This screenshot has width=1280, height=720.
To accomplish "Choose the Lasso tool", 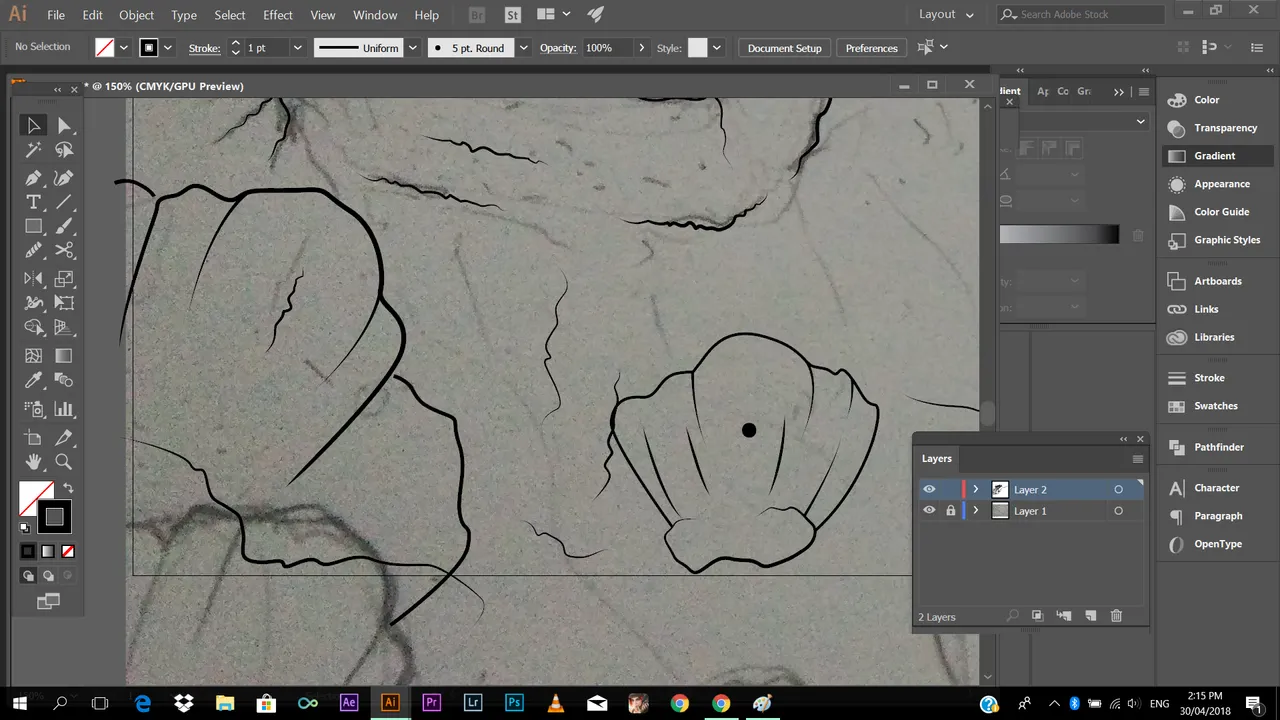I will (64, 150).
